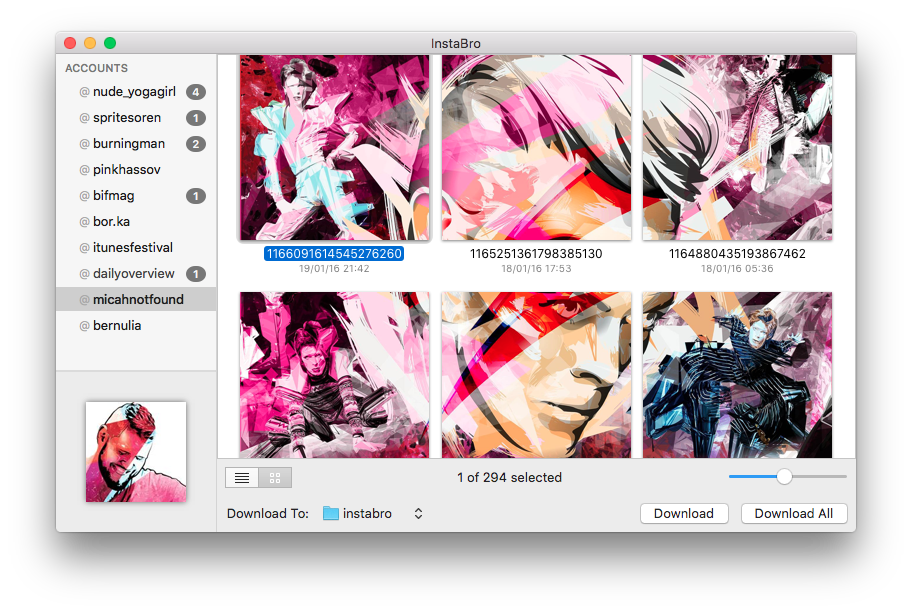Open the itunesfestival account
The width and height of the screenshot is (912, 612).
[136, 248]
